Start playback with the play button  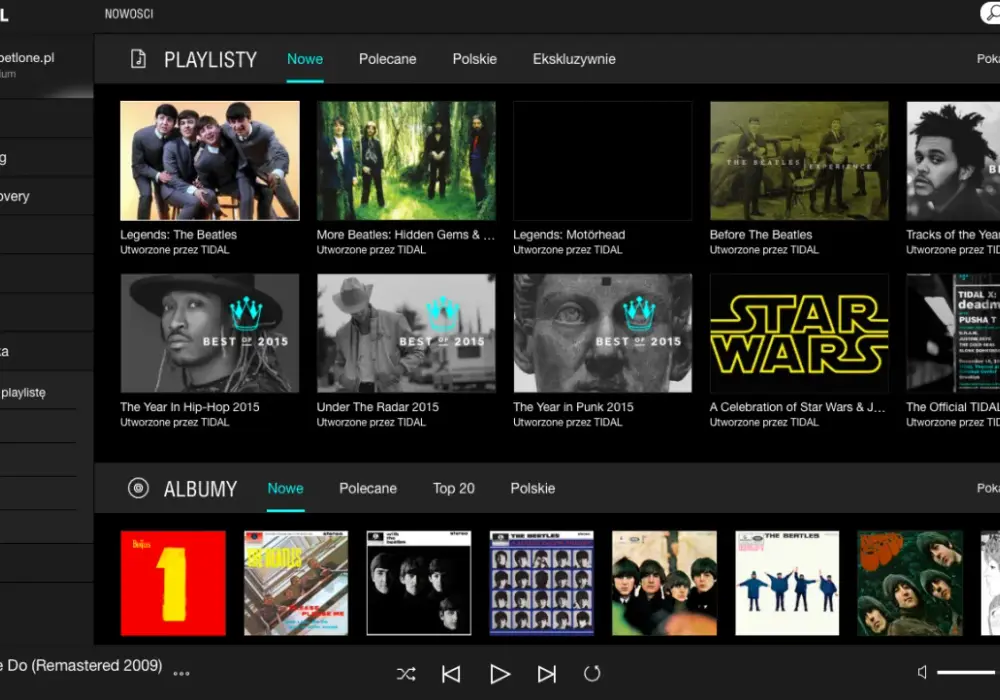click(x=499, y=674)
